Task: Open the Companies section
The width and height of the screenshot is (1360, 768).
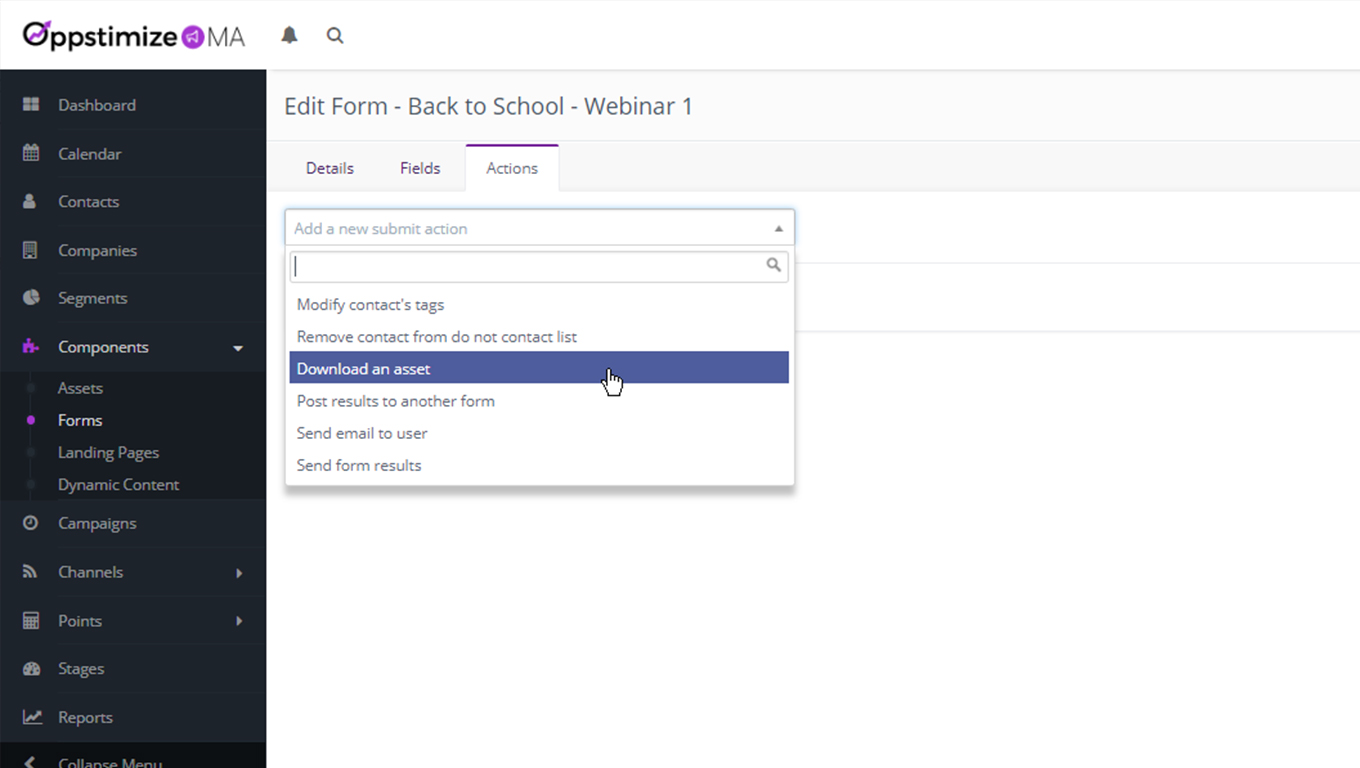Action: pyautogui.click(x=98, y=251)
